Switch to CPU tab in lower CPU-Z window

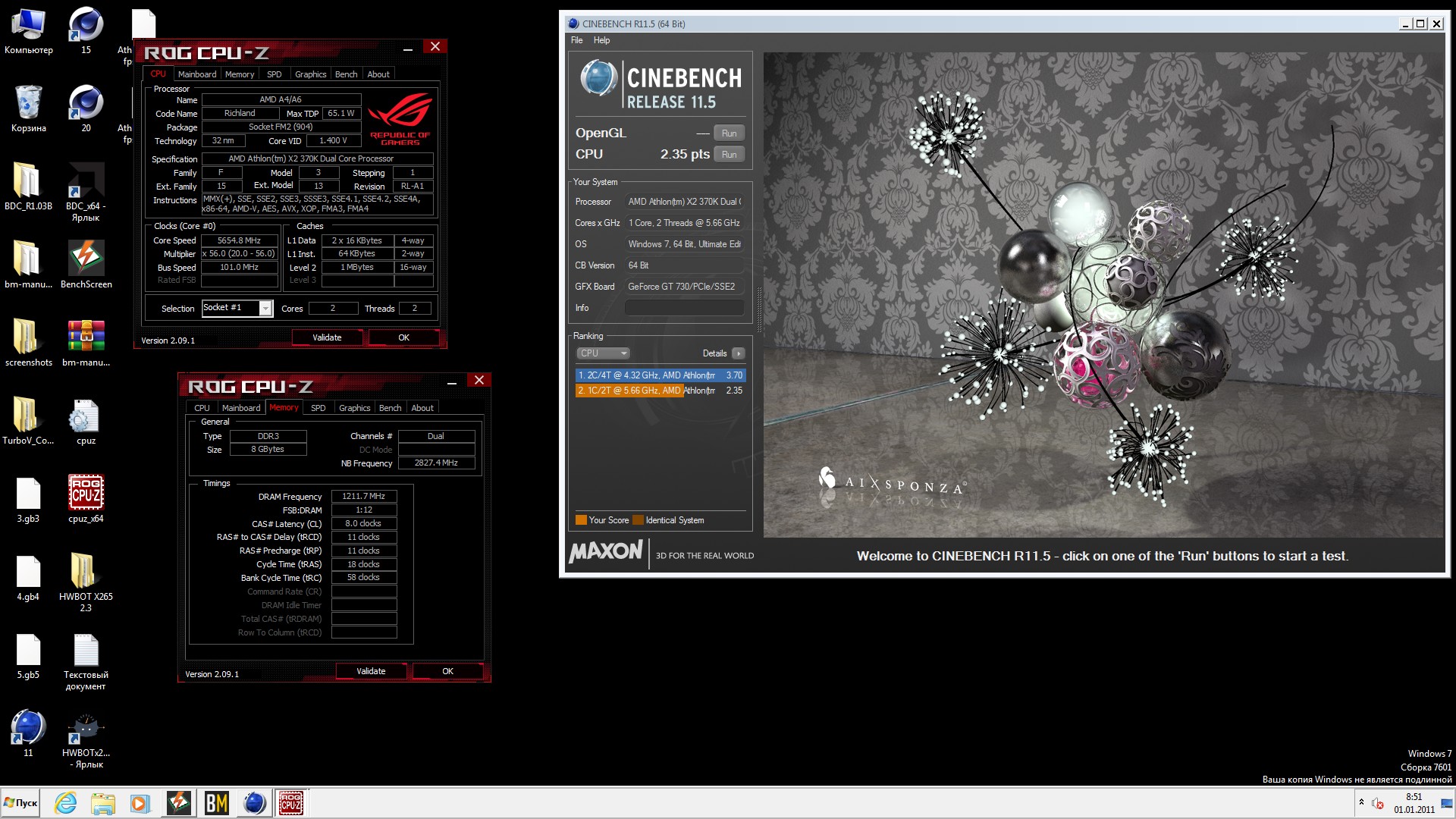click(202, 408)
